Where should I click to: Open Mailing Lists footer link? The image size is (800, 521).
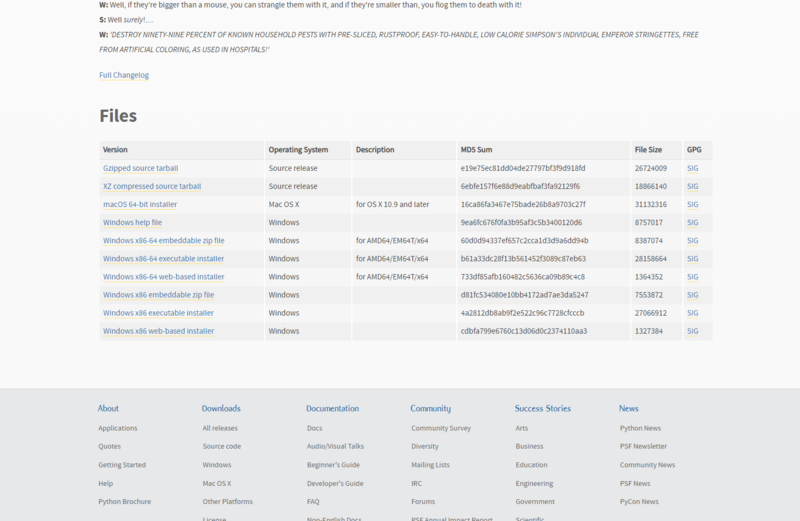431,465
